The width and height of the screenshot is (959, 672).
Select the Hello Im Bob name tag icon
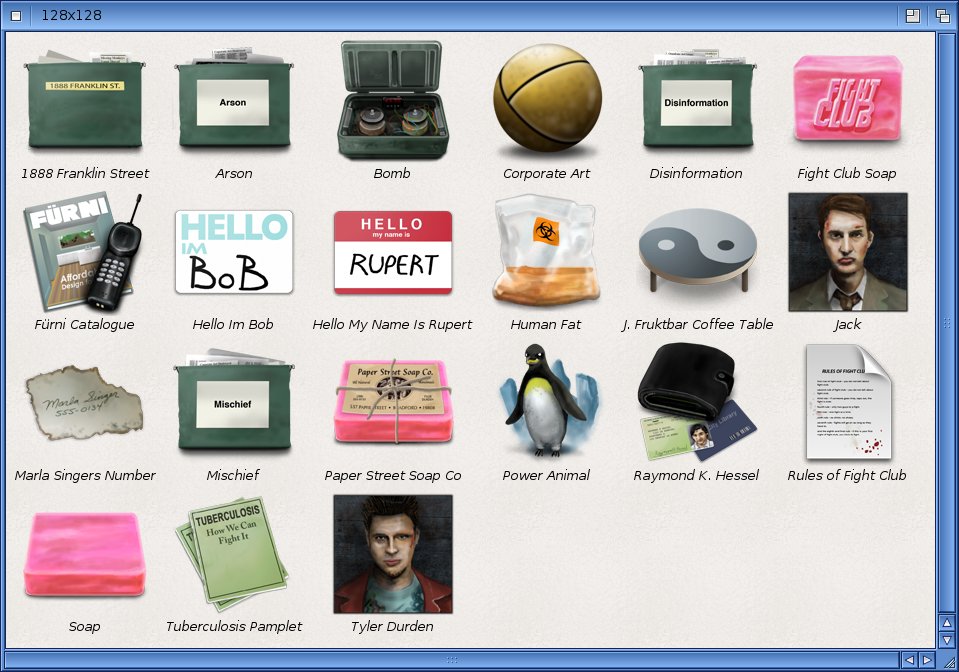click(234, 252)
